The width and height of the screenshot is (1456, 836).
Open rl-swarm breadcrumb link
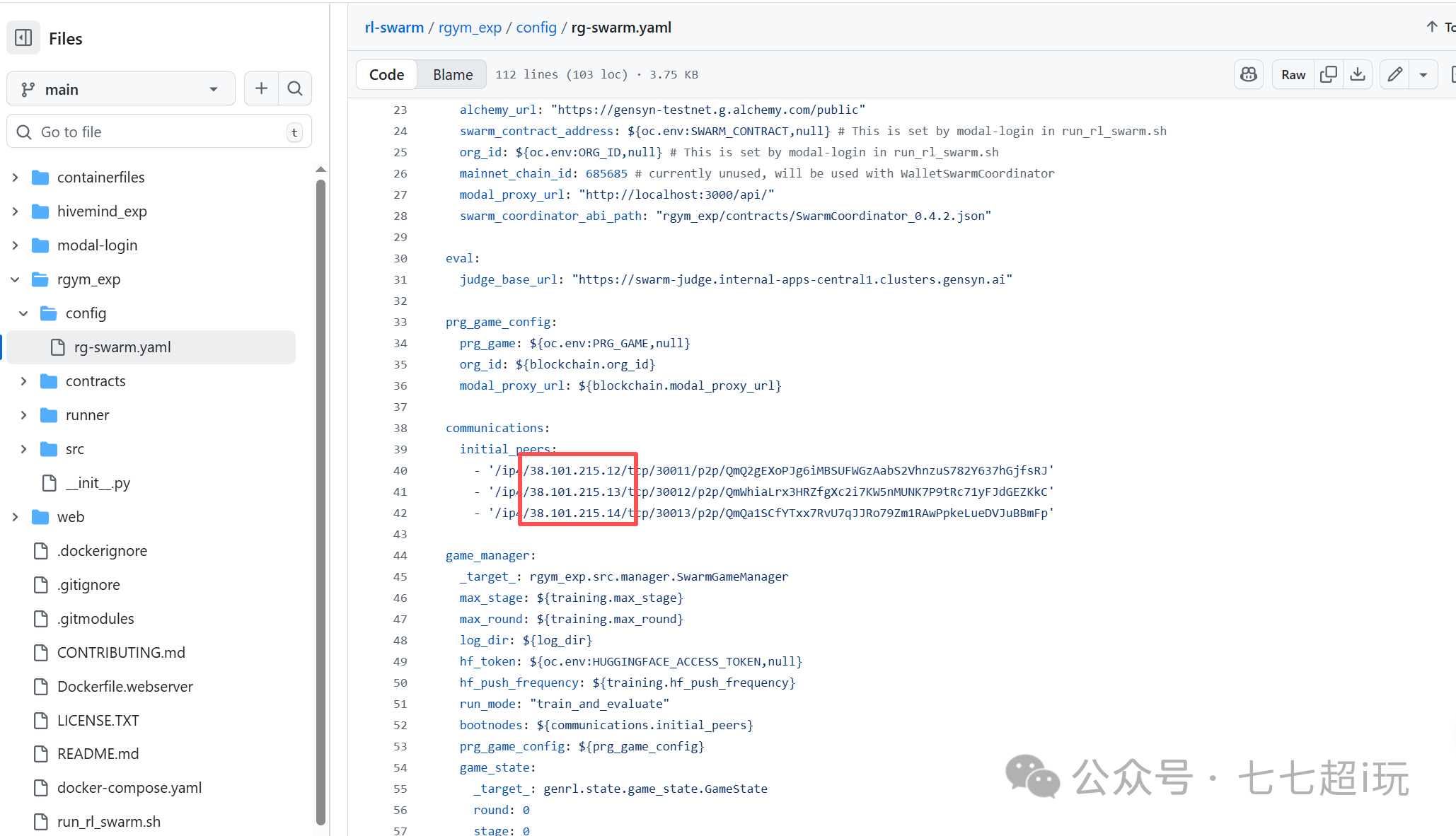[394, 28]
